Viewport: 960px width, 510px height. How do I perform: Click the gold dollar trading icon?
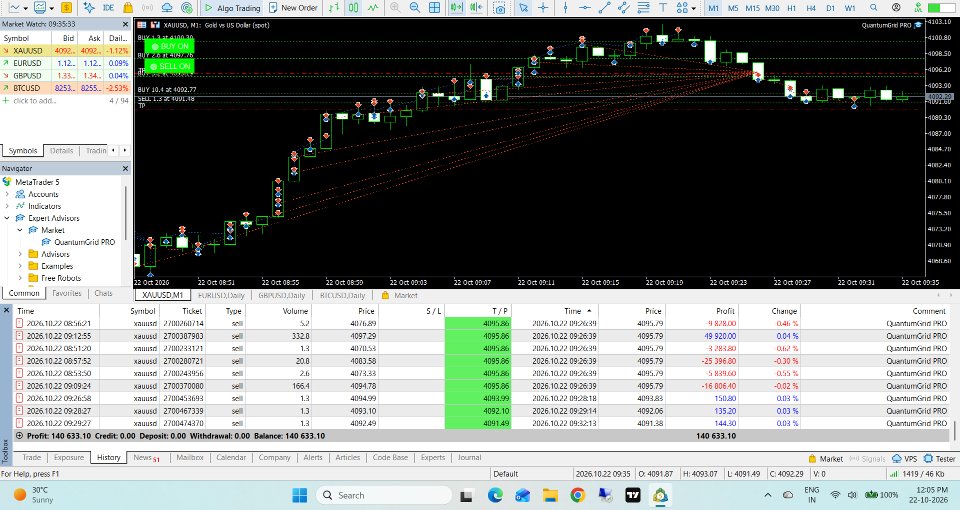click(66, 7)
